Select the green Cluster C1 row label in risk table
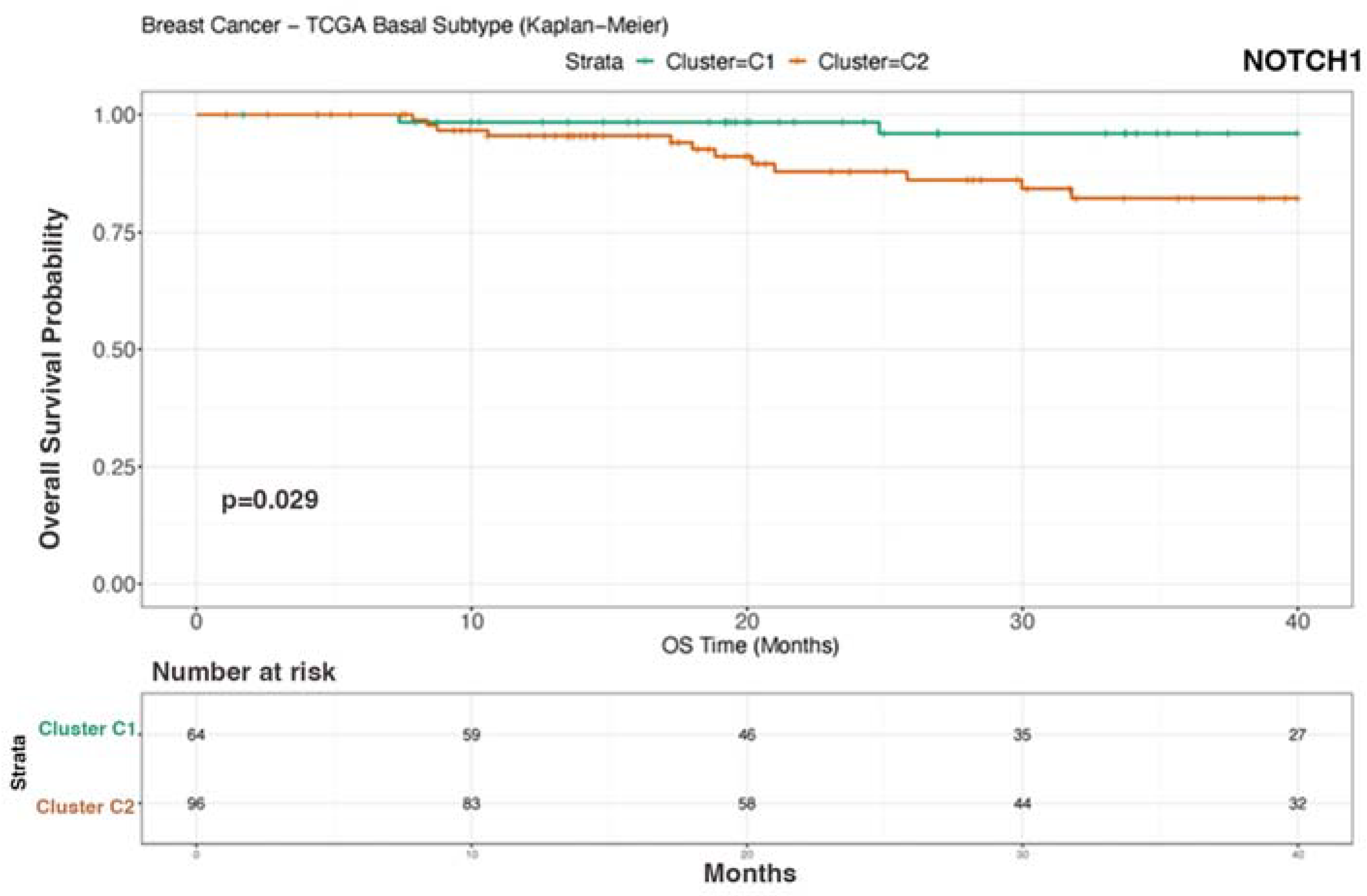This screenshot has width=1367, height=896. [87, 729]
